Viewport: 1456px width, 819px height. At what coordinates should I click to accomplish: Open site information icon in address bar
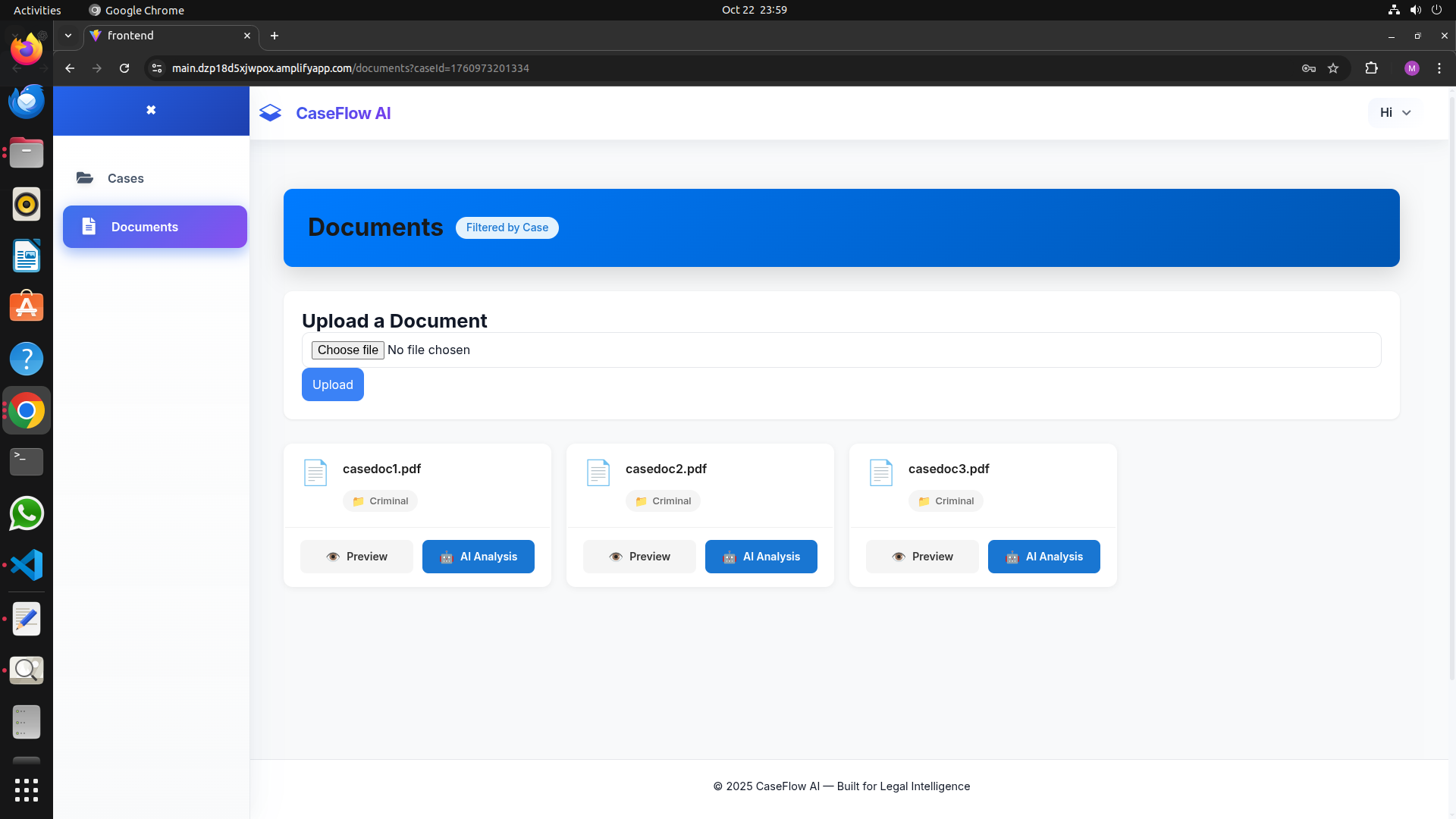click(x=157, y=68)
